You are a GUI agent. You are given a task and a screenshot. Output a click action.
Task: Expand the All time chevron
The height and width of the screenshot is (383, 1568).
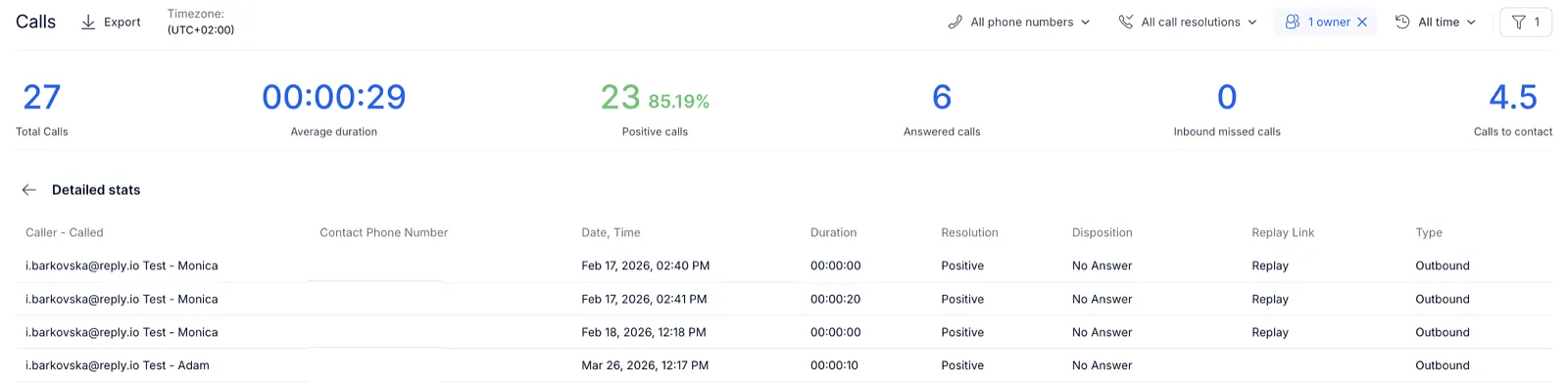[x=1471, y=22]
